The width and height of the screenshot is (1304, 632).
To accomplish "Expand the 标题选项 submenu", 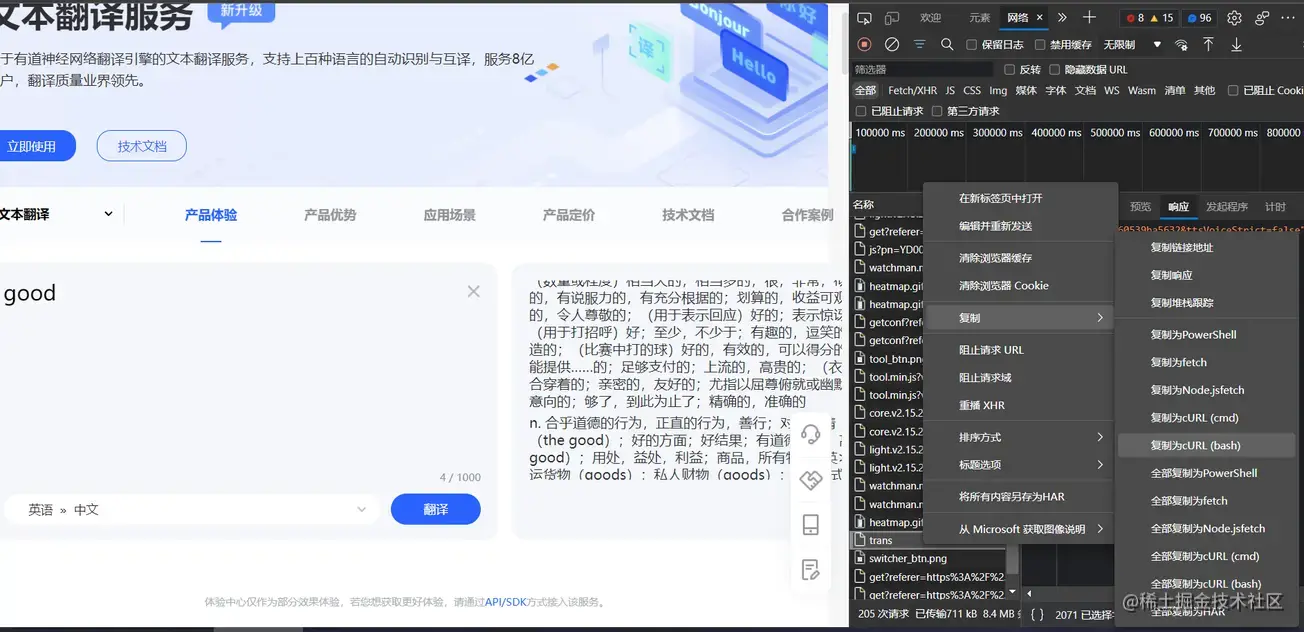I will point(1018,465).
